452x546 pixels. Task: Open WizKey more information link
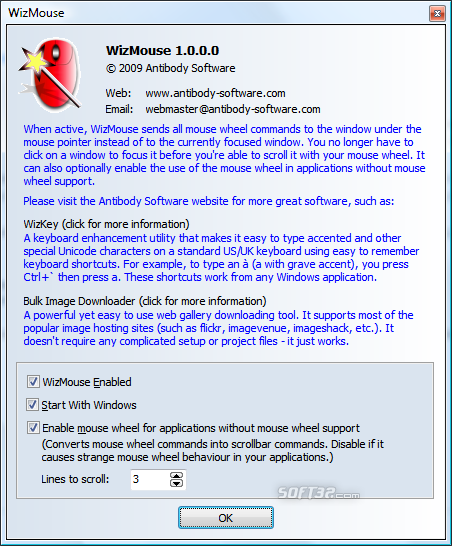click(x=106, y=224)
